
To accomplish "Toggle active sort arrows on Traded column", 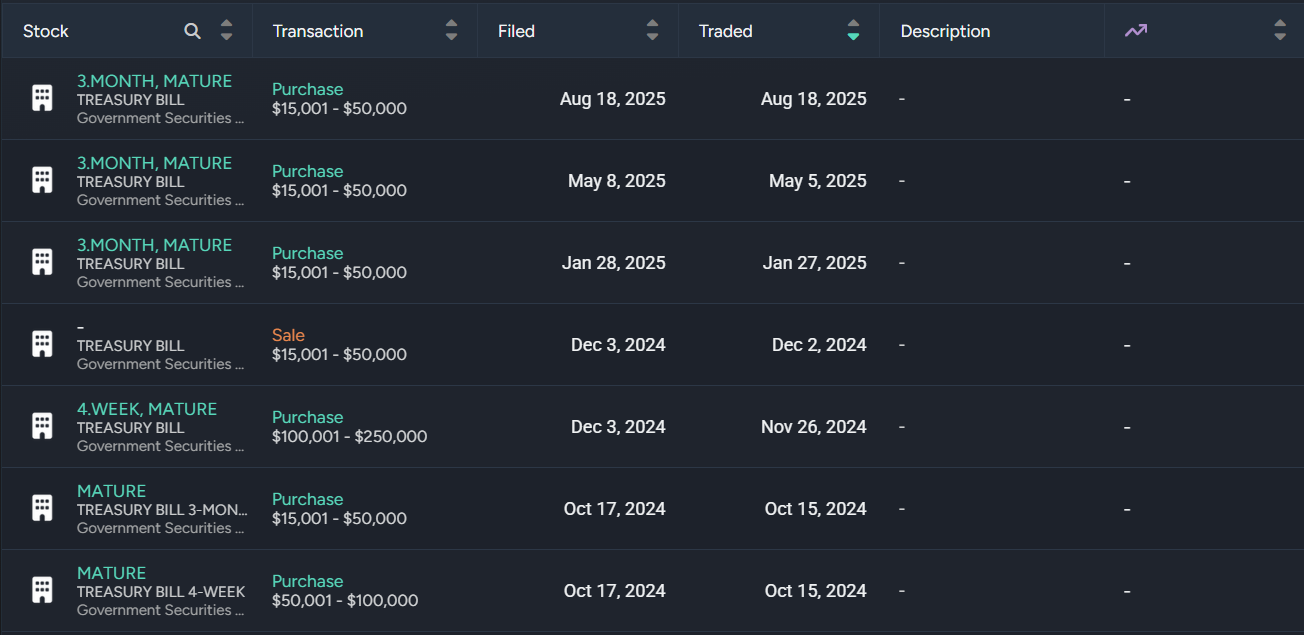I will (x=852, y=31).
